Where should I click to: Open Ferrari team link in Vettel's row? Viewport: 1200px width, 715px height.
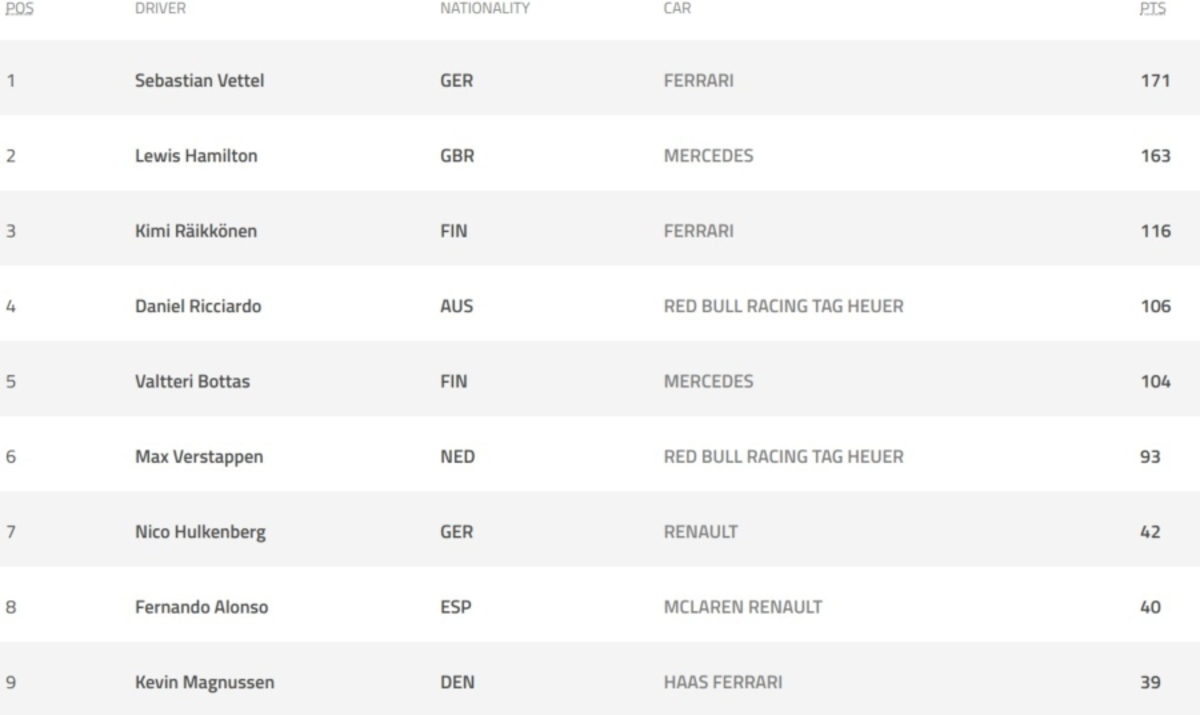coord(698,81)
